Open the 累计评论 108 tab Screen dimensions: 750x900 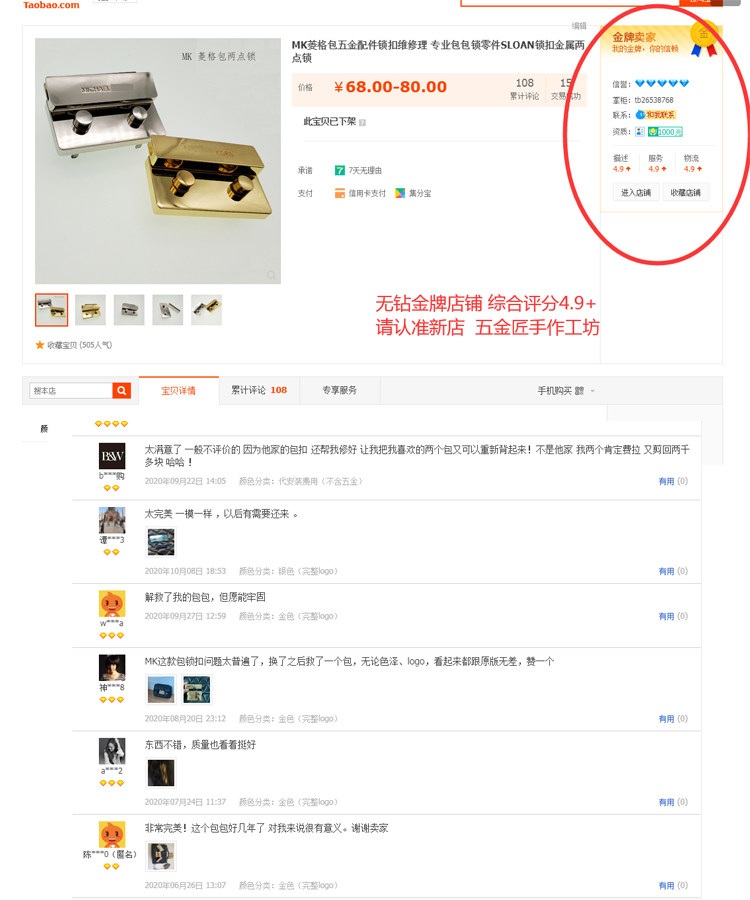(259, 390)
